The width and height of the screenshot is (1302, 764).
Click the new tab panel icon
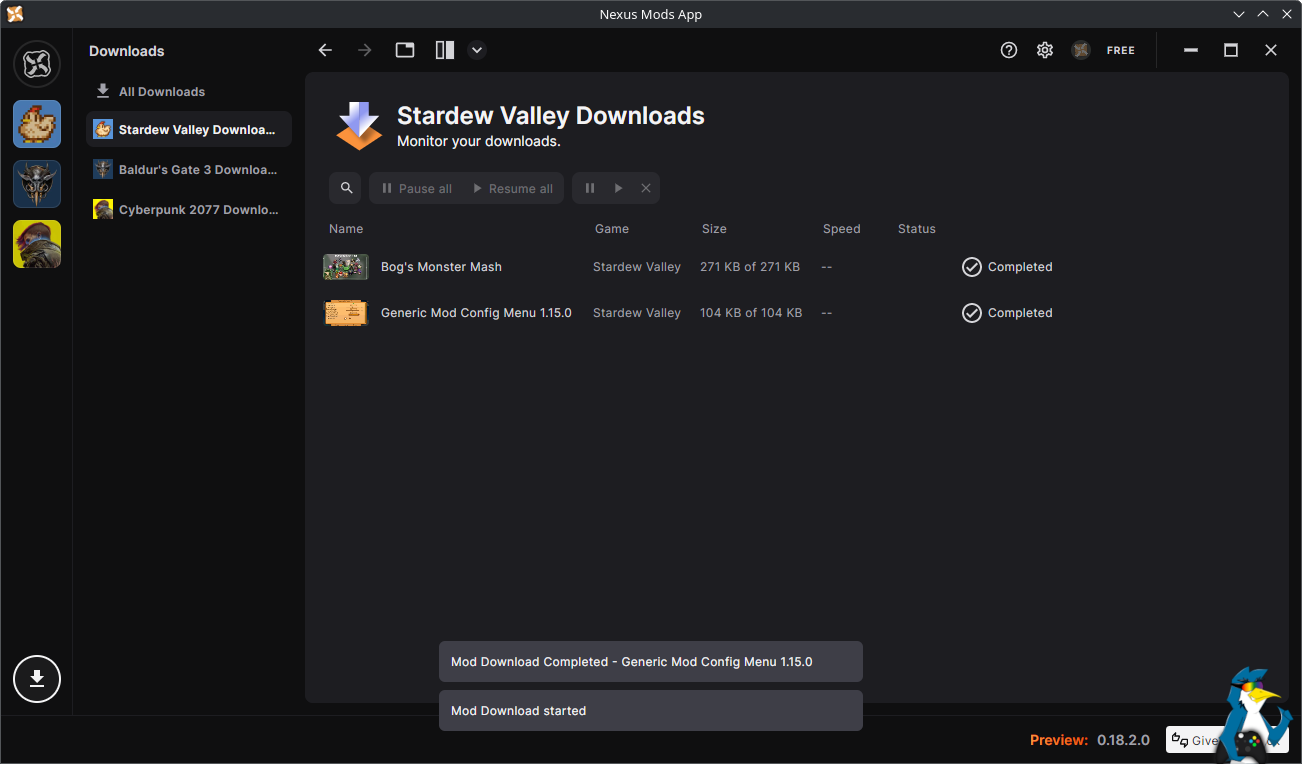coord(405,50)
